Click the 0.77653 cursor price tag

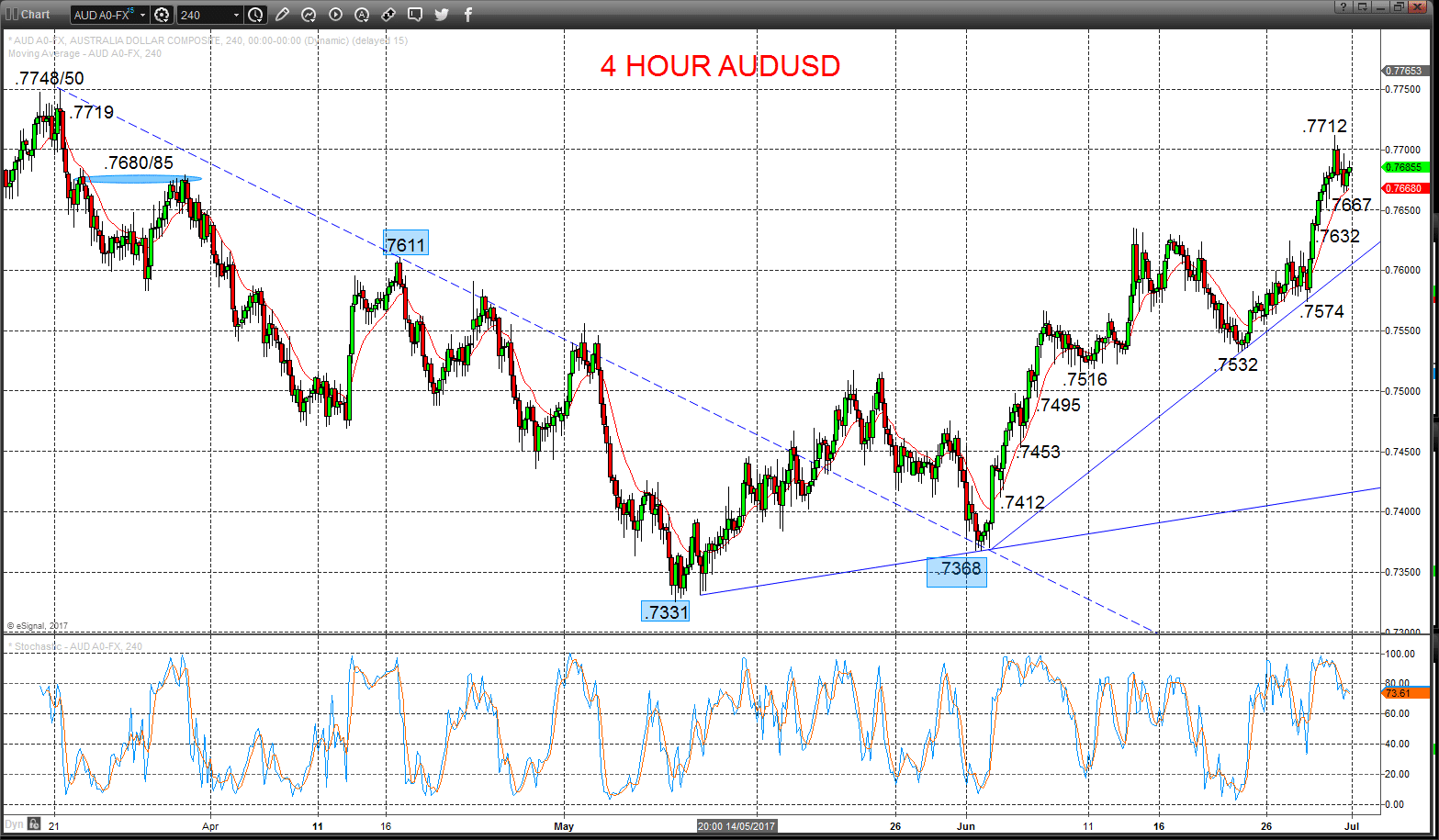[x=1404, y=71]
